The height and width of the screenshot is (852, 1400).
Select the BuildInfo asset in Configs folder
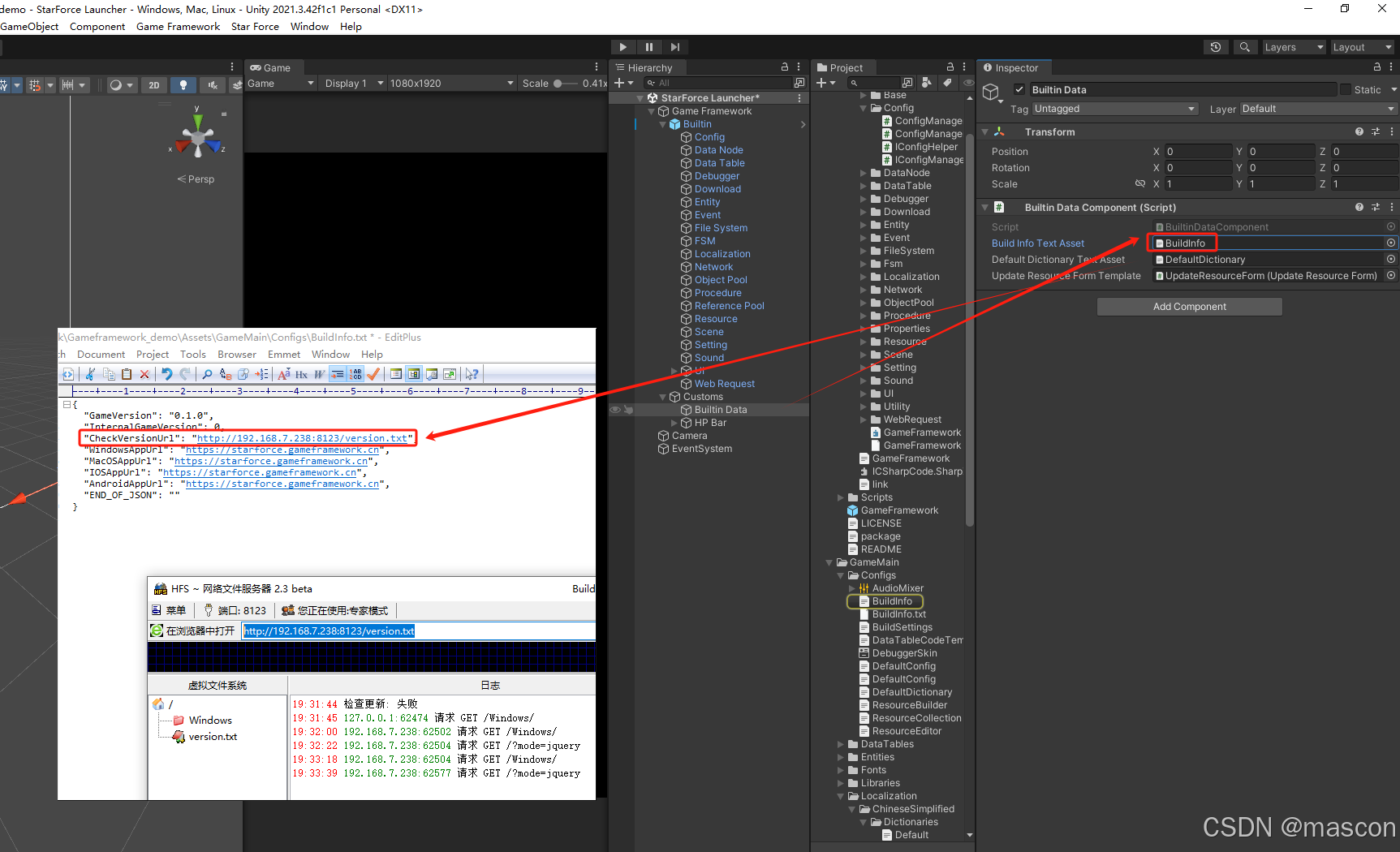click(890, 601)
